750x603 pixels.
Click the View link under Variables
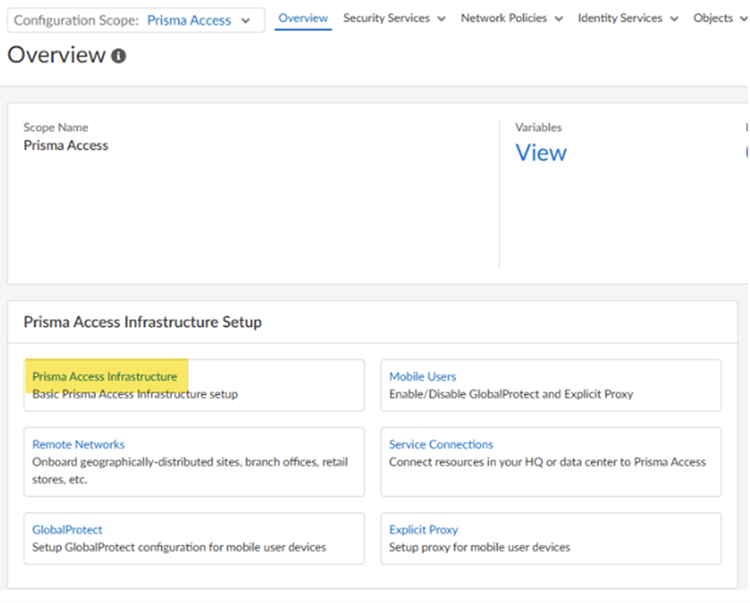tap(540, 153)
